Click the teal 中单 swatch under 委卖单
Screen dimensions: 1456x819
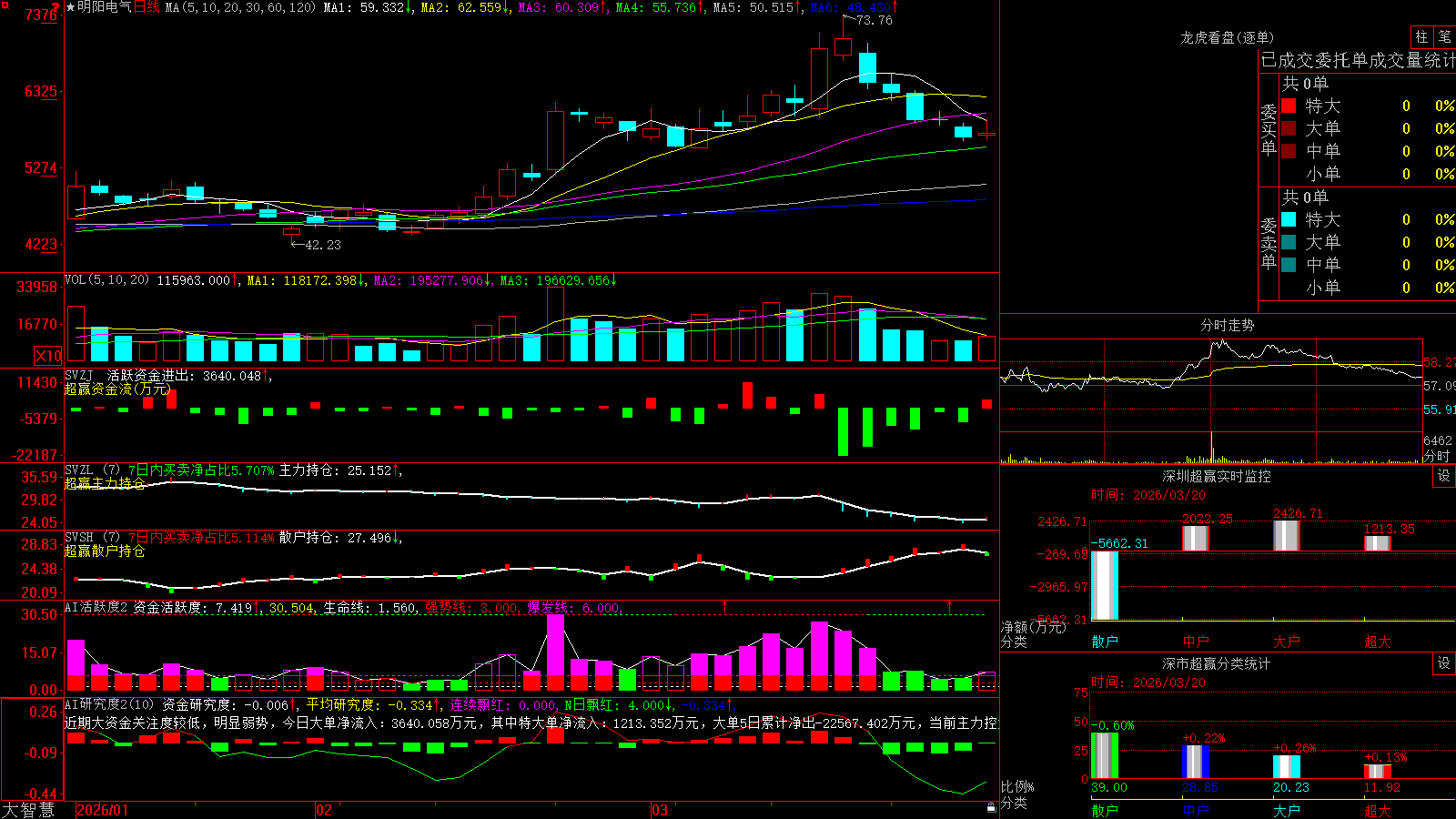click(1289, 265)
